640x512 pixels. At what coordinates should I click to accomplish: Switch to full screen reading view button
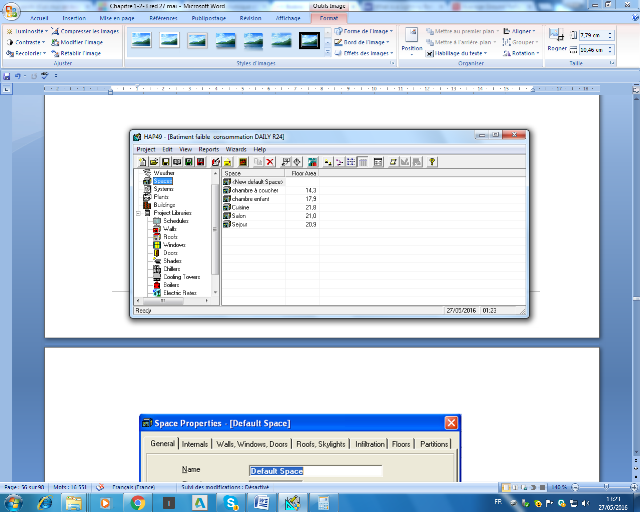(515, 487)
